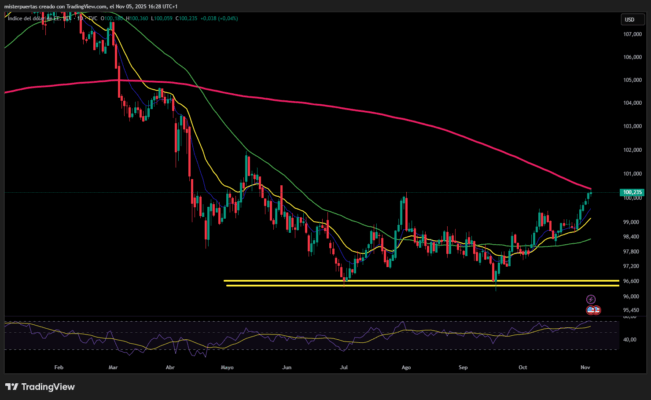Select the lower yellow horizontal support line

click(400, 286)
